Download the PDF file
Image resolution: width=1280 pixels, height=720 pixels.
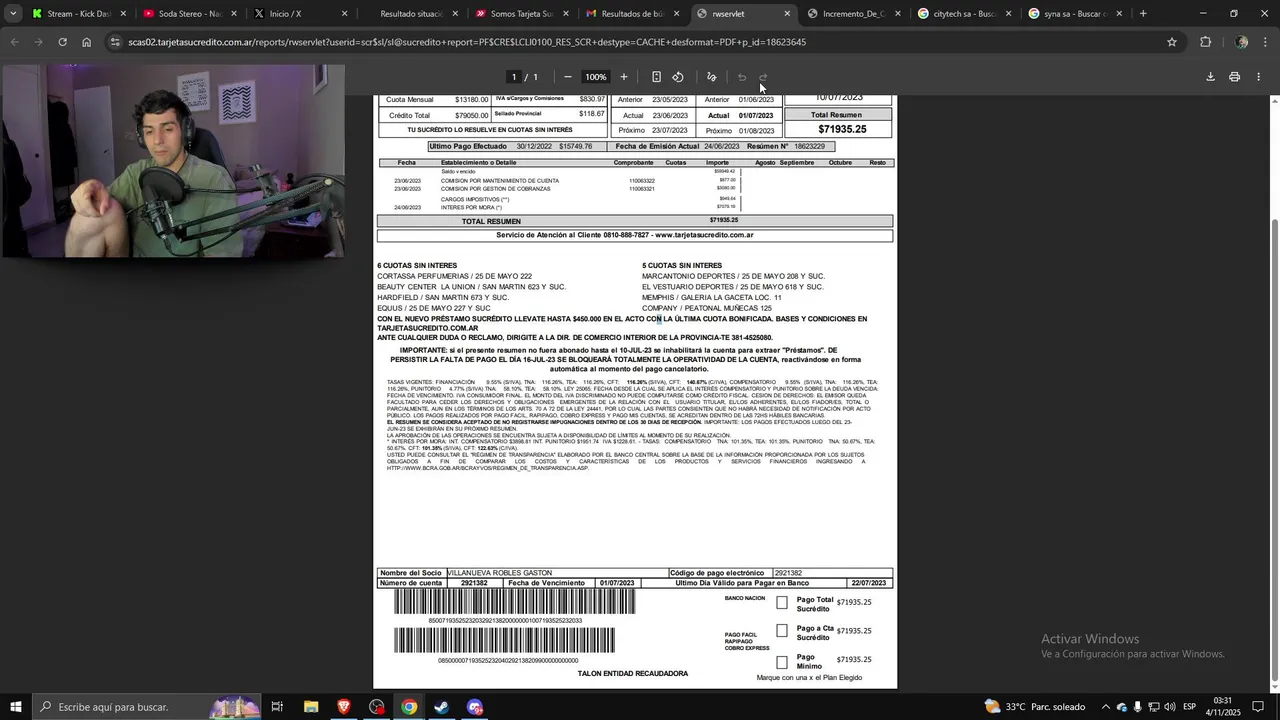pos(1210,77)
